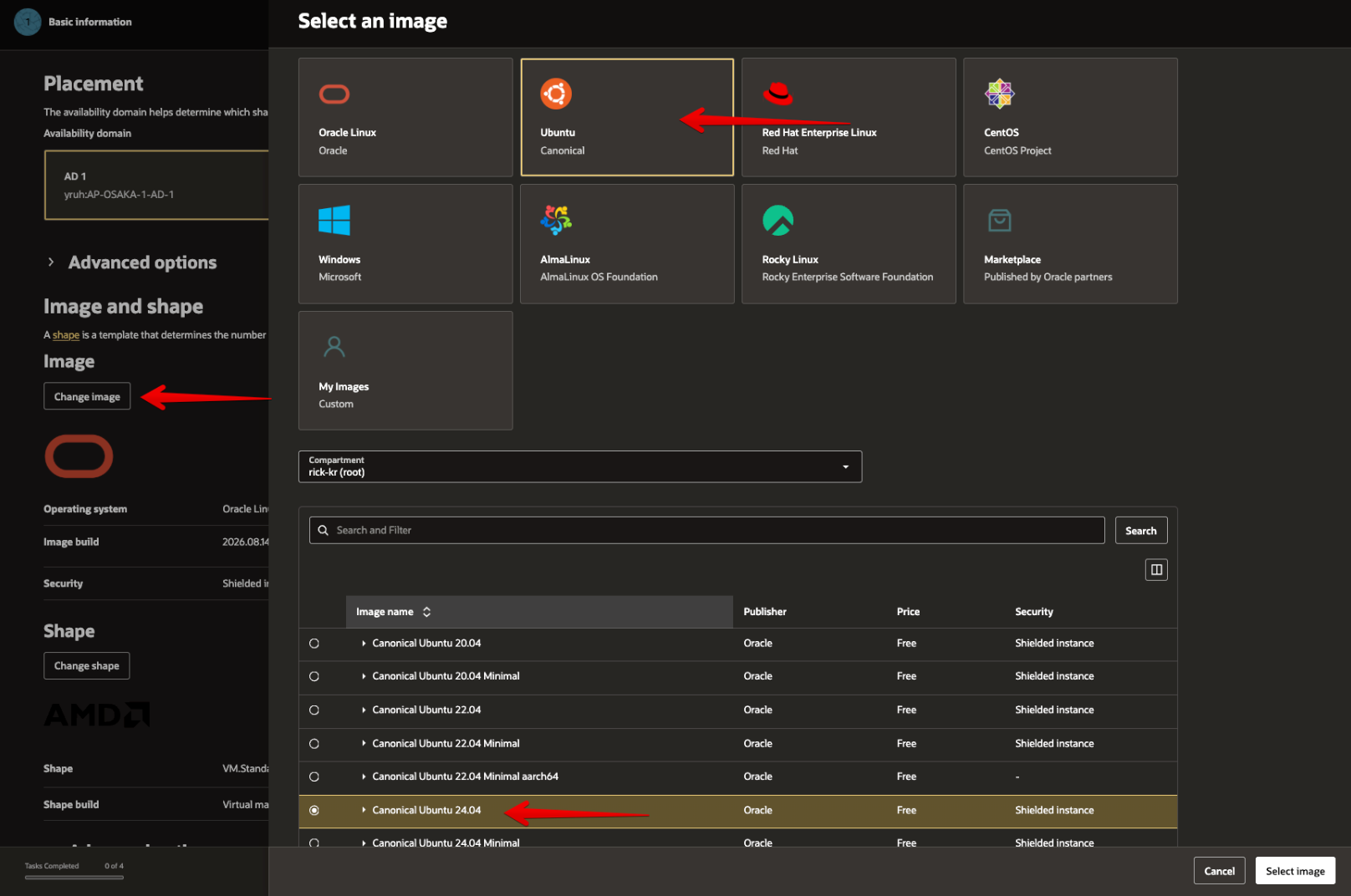Sort table by Image name arrows
Screen dimensions: 1351x896
(426, 612)
